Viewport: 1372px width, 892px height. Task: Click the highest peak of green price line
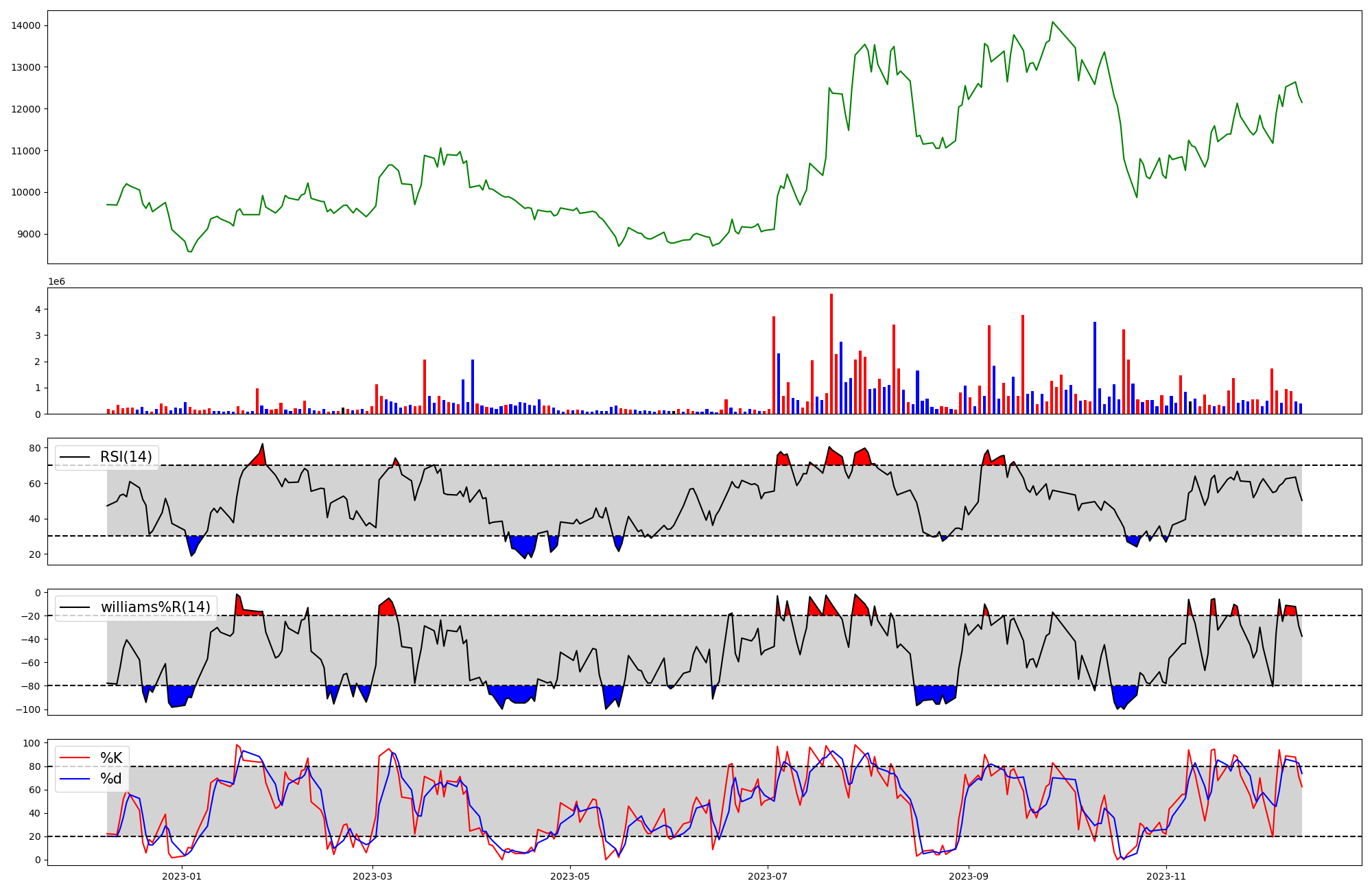(x=1052, y=22)
